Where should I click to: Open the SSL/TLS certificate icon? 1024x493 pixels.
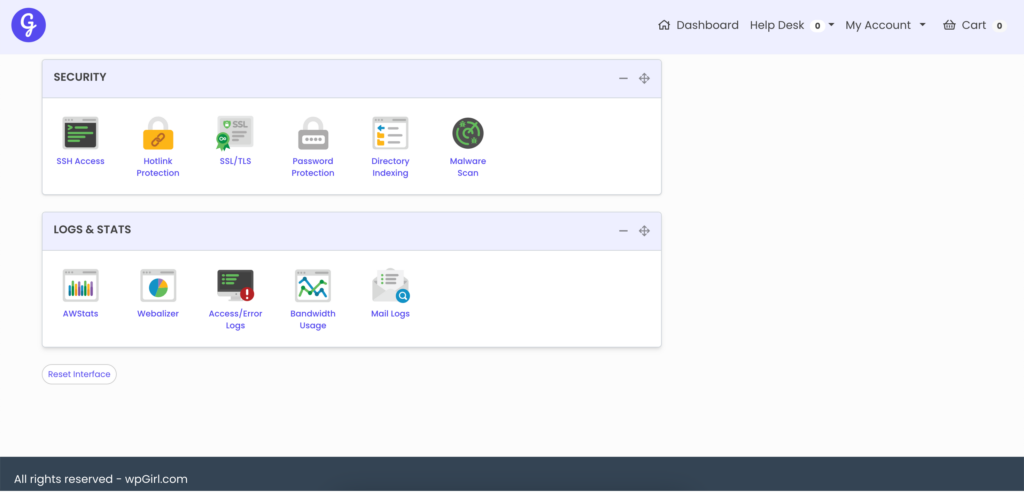click(x=235, y=133)
